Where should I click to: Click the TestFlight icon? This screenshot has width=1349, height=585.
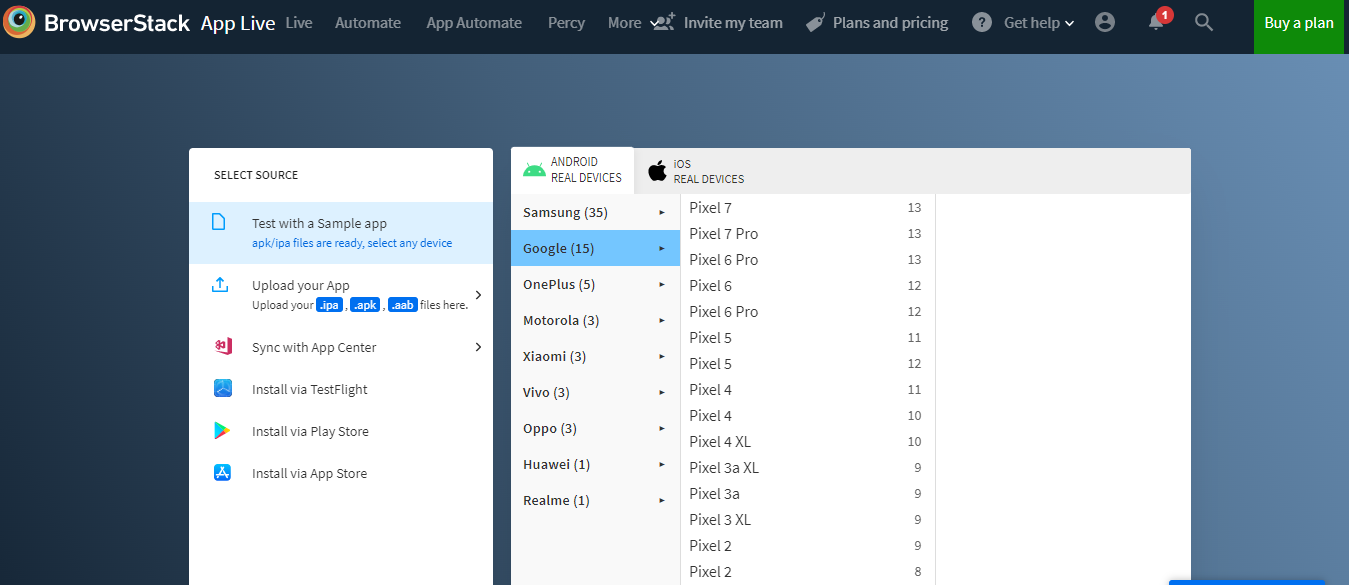(222, 389)
